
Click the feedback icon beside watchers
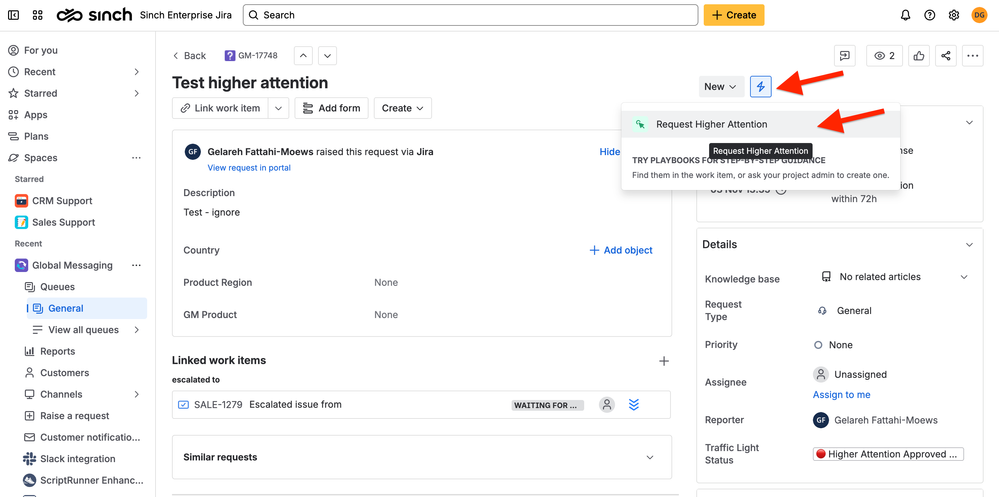pyautogui.click(x=845, y=56)
